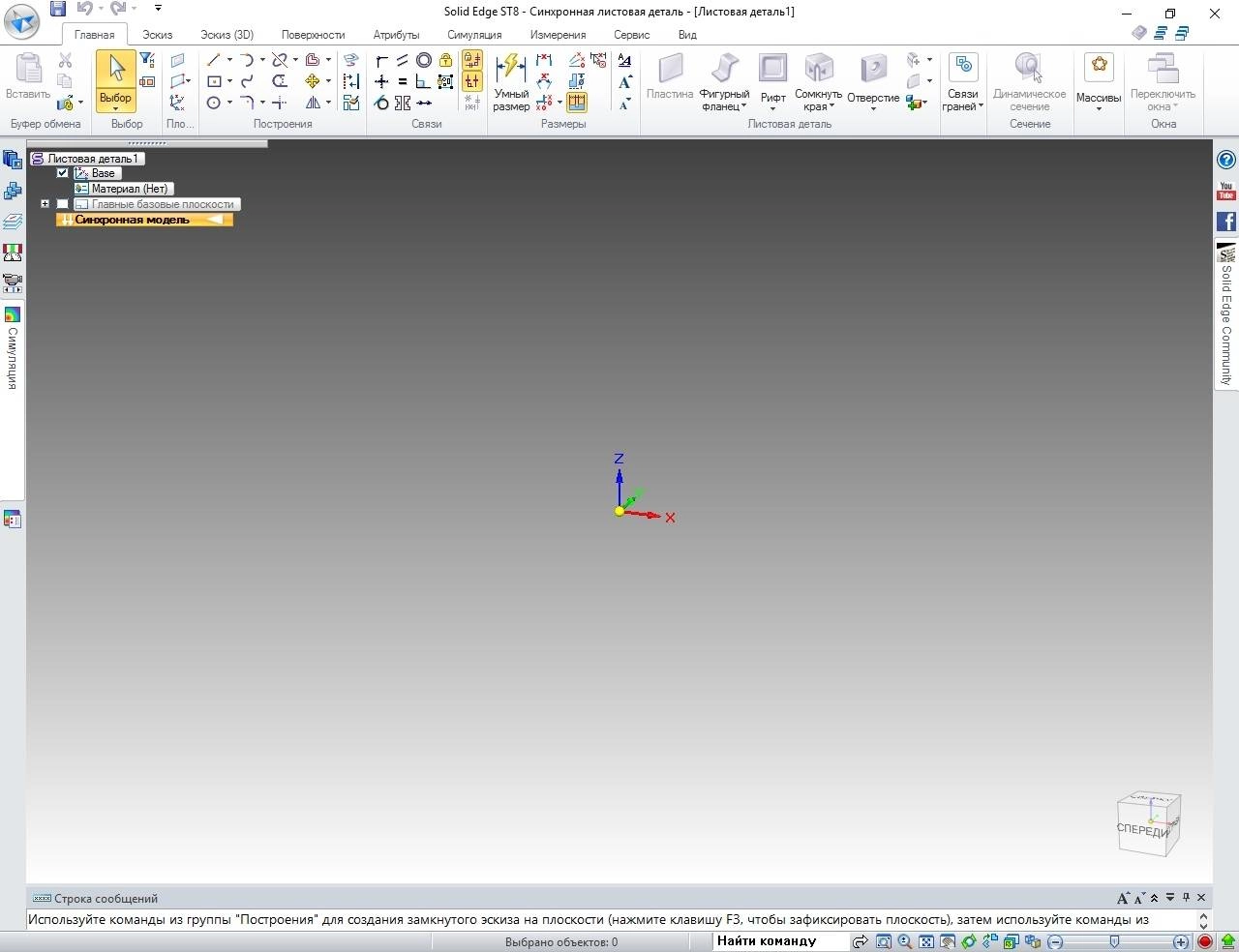Click the Save icon in quick access toolbar
Viewport: 1239px width, 952px height.
point(58,9)
